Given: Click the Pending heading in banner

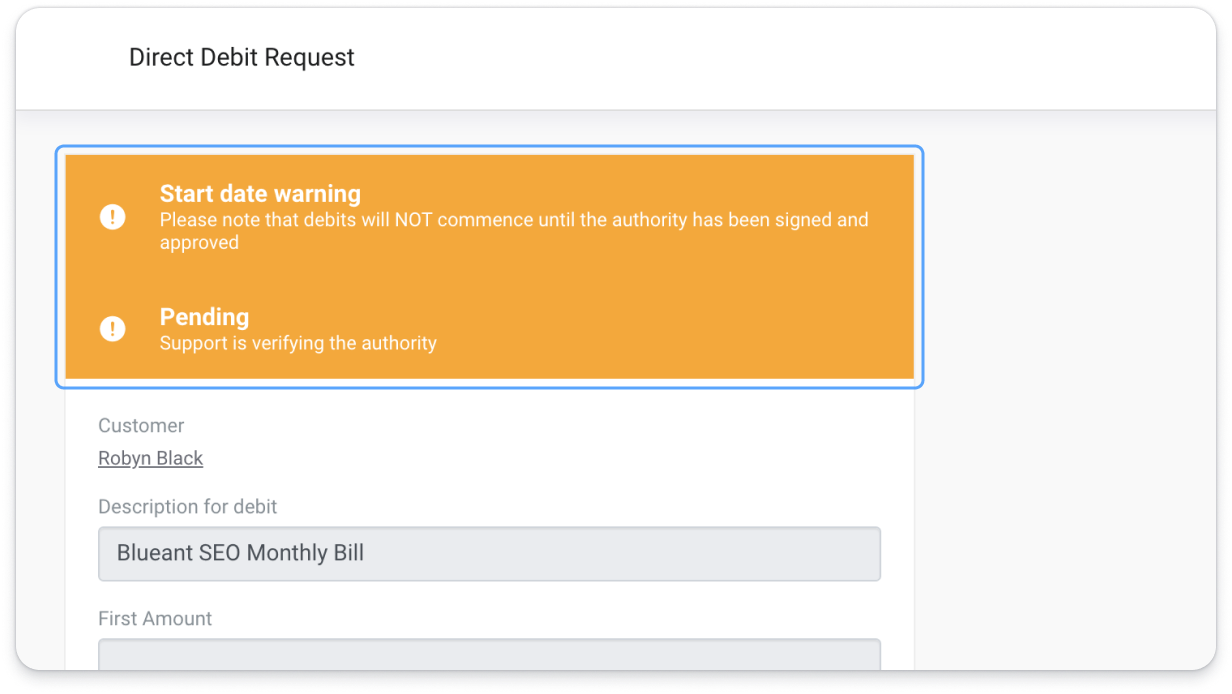Looking at the screenshot, I should click(x=204, y=317).
